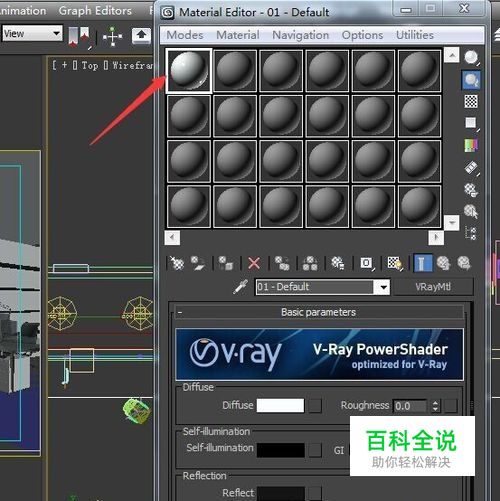This screenshot has width=500, height=501.
Task: Click upload arrow icon in main toolbar
Action: click(141, 35)
